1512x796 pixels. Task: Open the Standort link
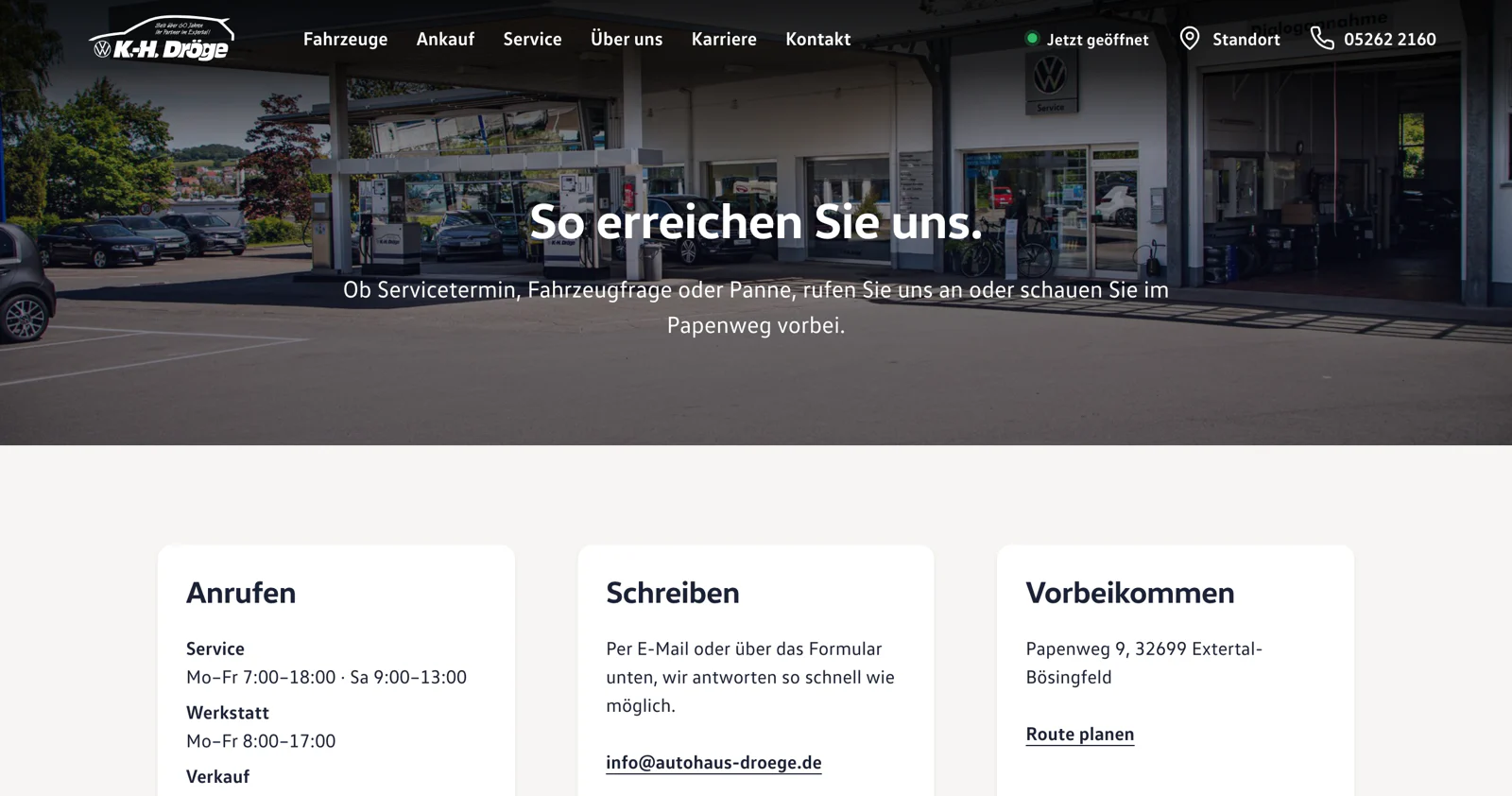(x=1230, y=39)
